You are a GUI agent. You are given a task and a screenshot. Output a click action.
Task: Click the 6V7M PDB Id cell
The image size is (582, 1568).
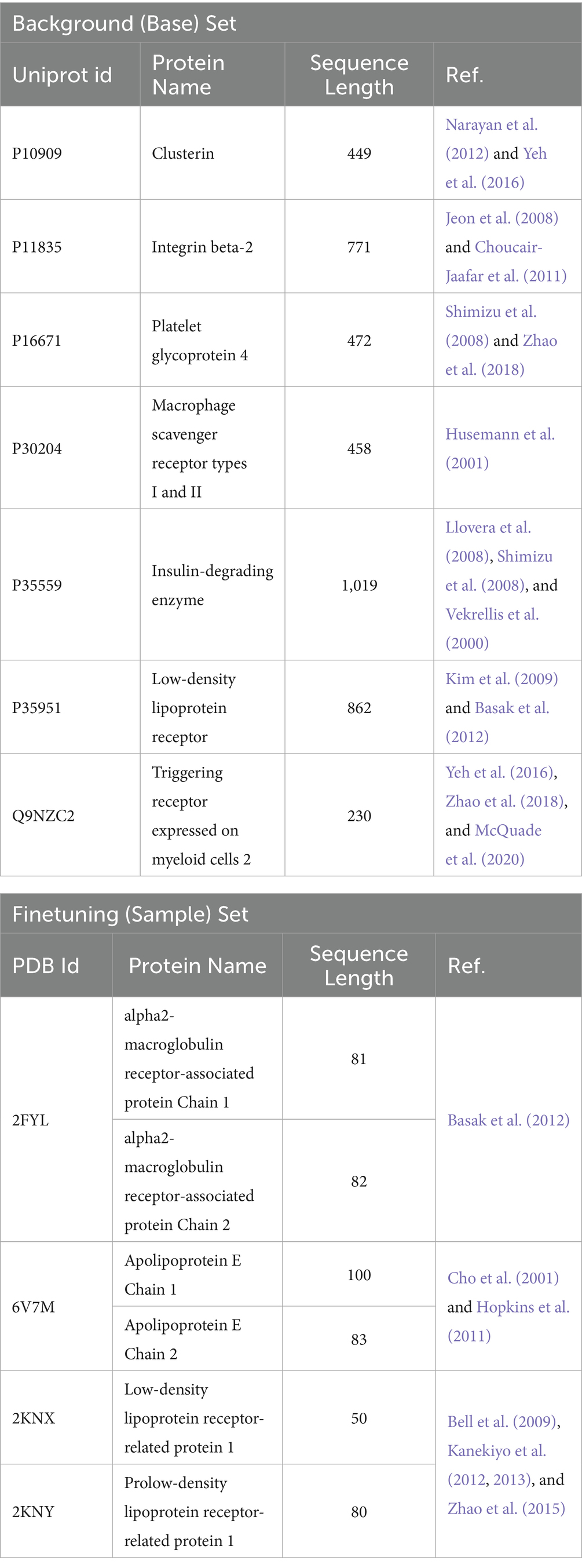34,1307
